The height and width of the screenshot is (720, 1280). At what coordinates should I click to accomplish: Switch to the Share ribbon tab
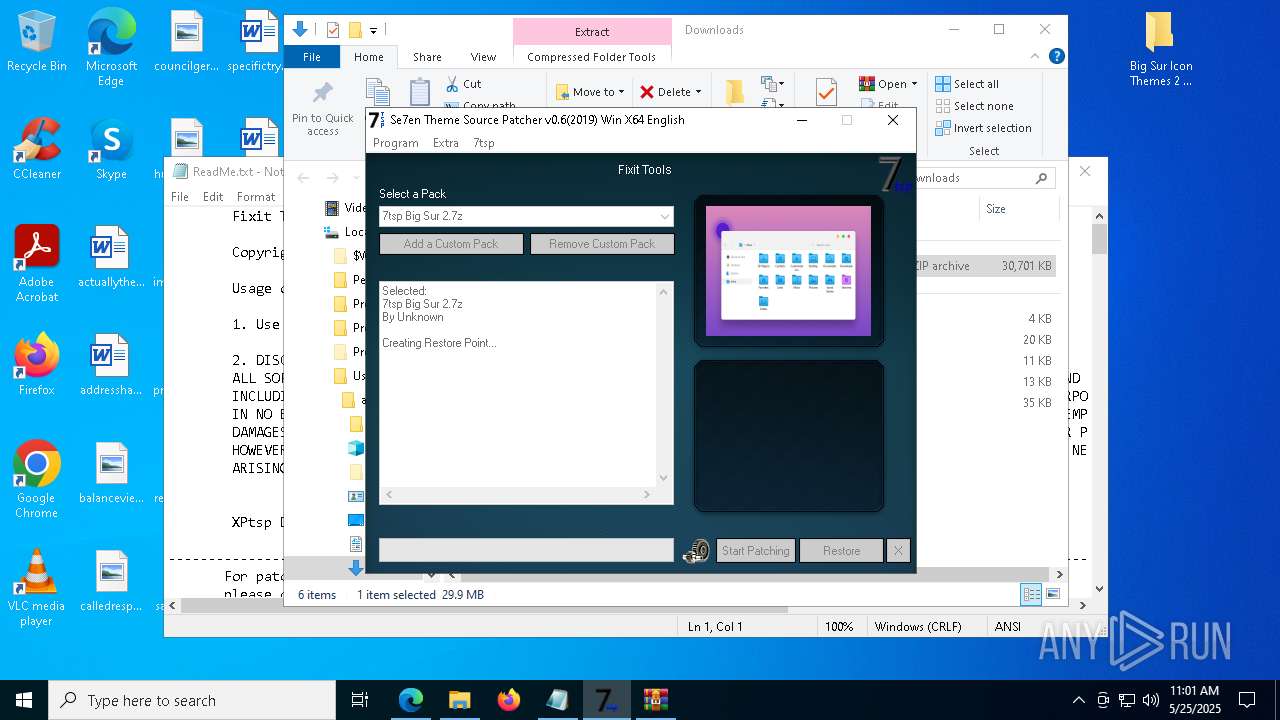[x=427, y=57]
